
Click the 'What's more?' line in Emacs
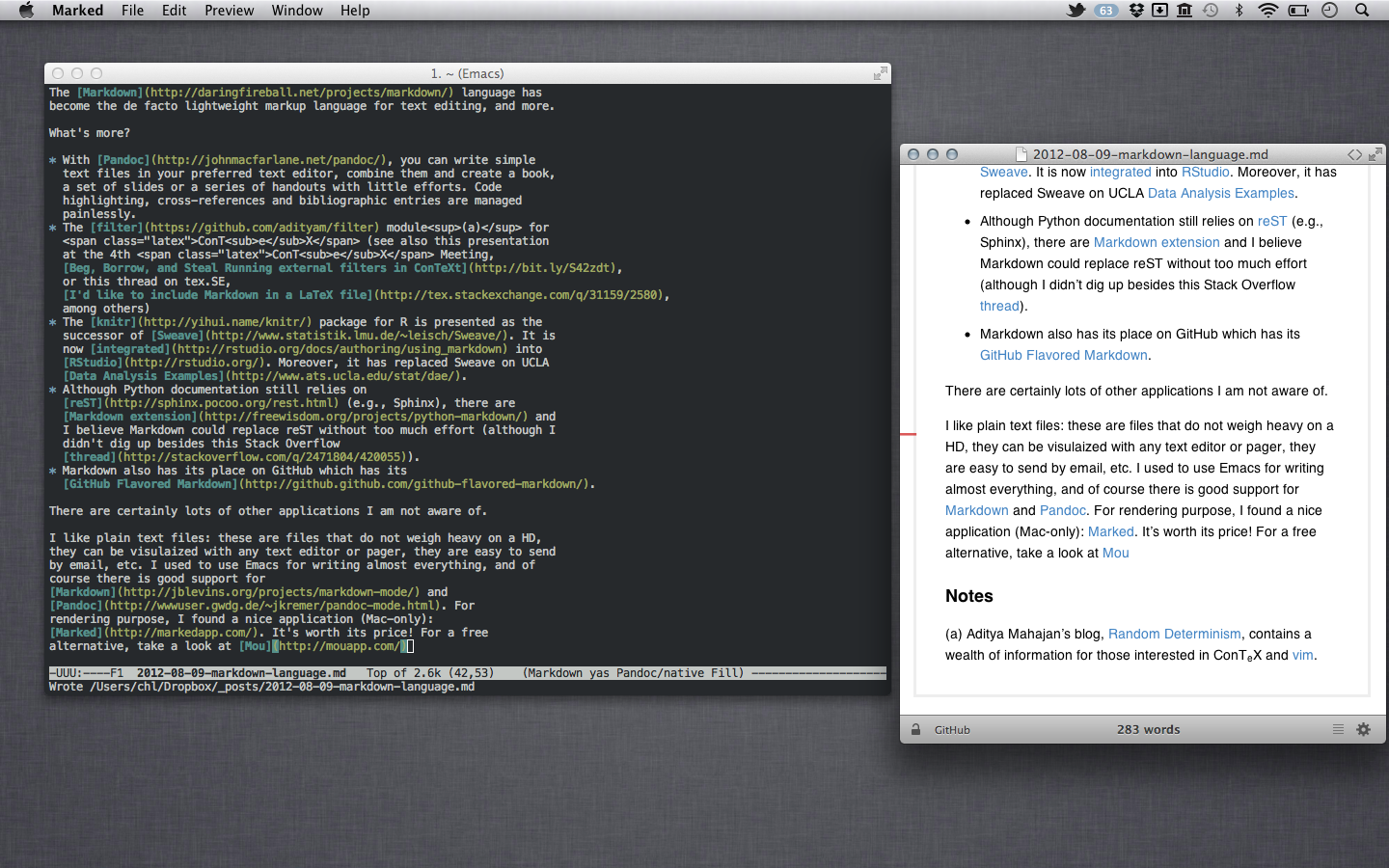[90, 133]
